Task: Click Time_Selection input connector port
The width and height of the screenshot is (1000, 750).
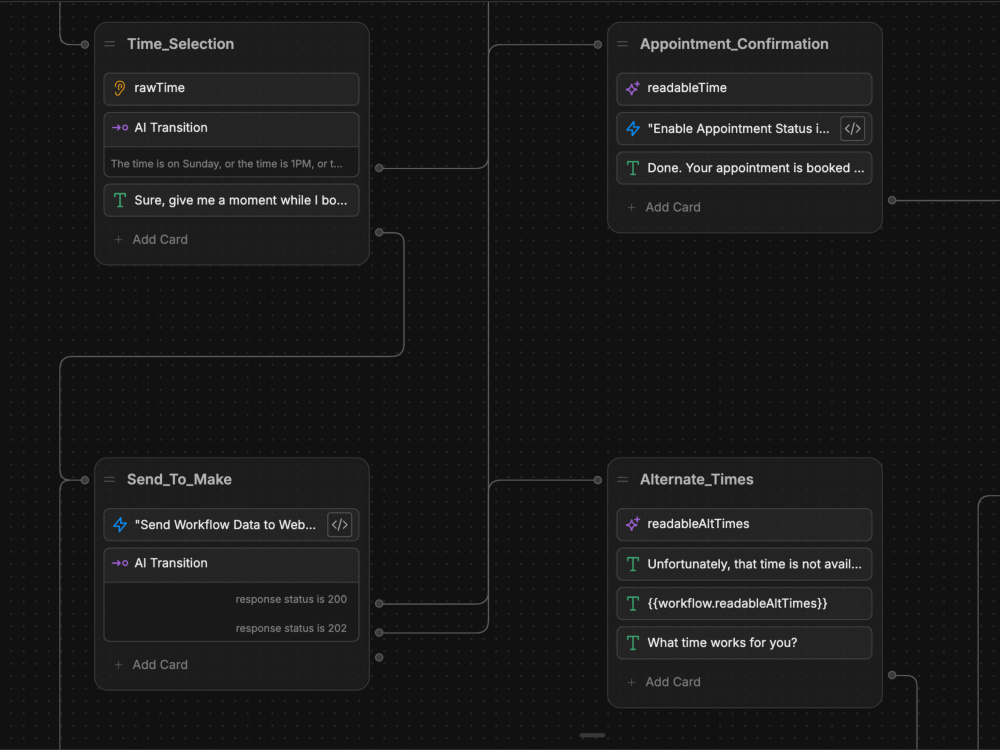Action: (x=85, y=45)
